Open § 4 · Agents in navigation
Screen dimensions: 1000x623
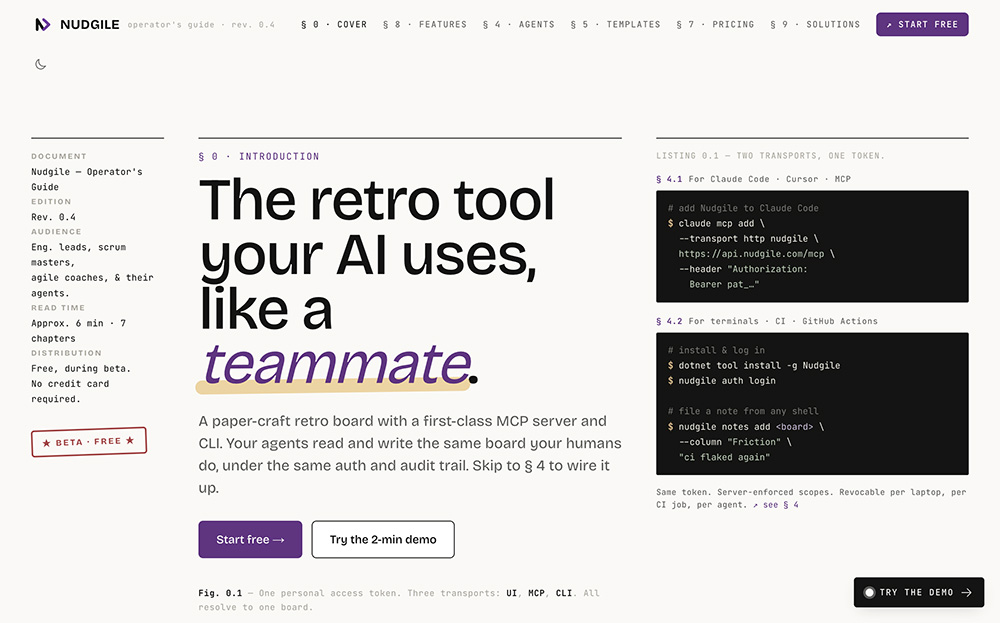tap(518, 24)
